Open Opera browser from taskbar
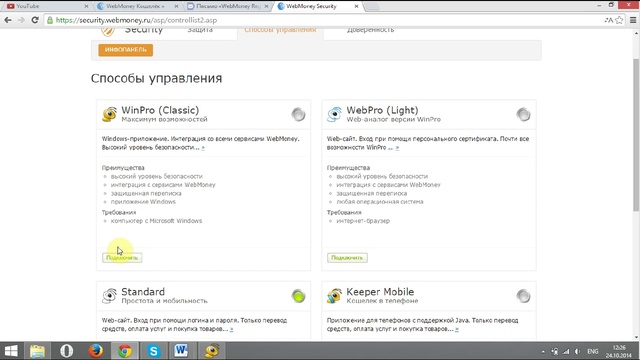 click(67, 351)
